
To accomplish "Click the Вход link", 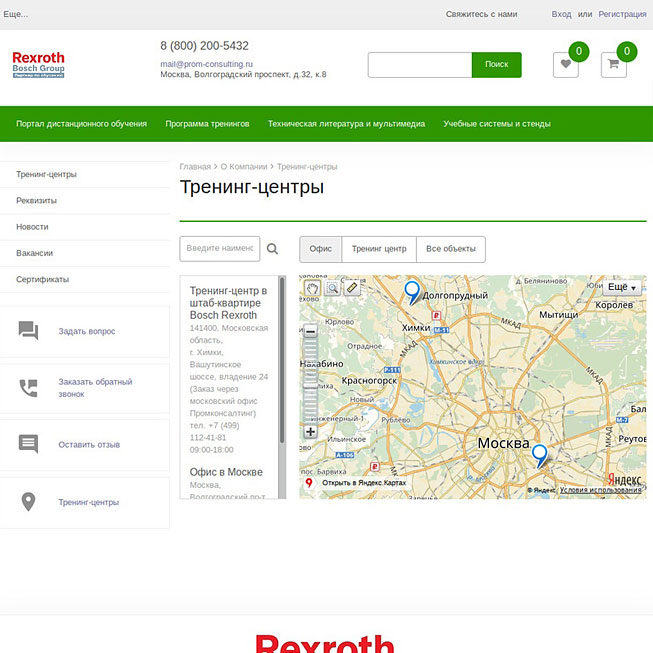I will tap(561, 14).
